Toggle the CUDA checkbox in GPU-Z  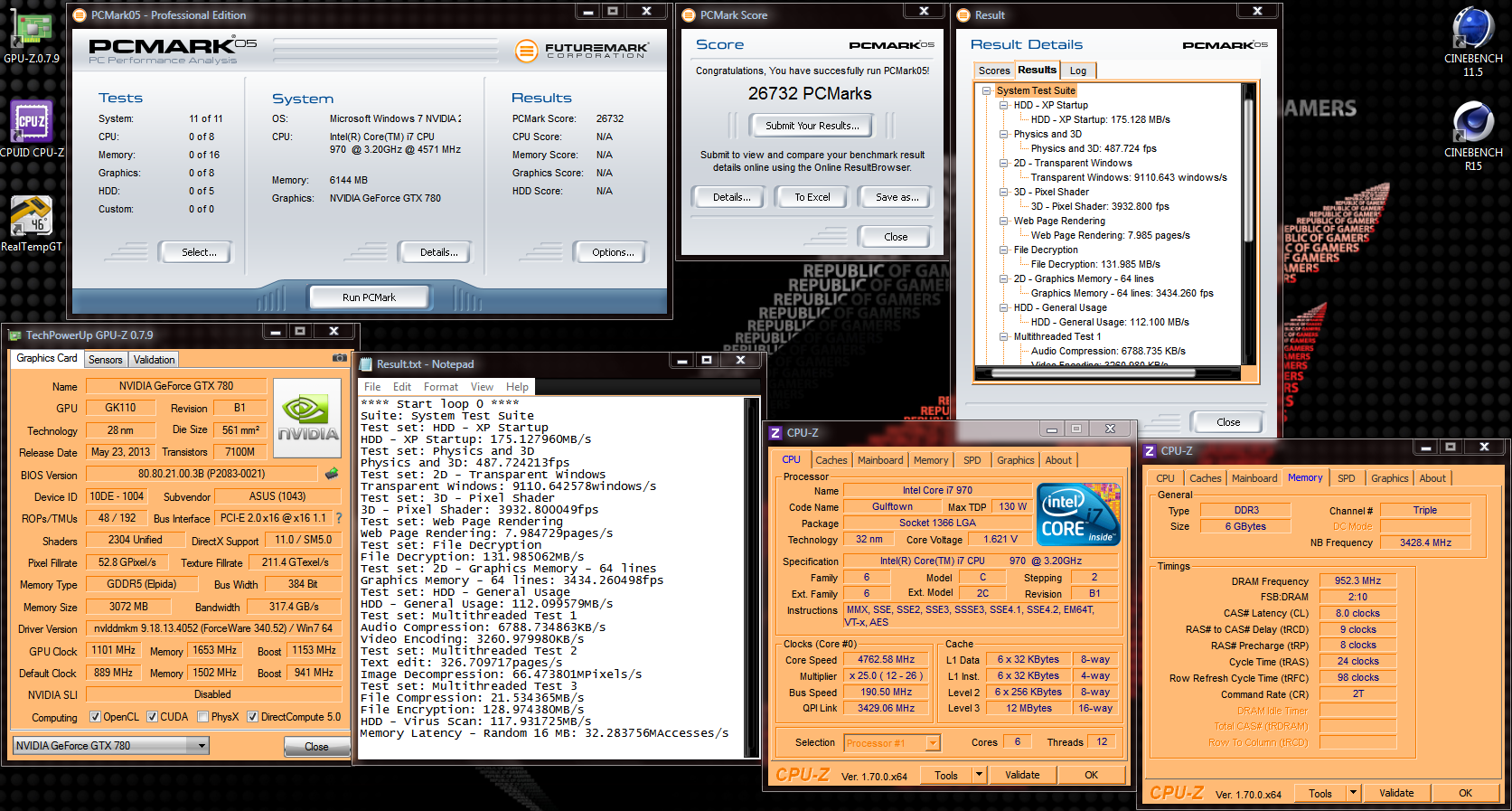click(152, 717)
